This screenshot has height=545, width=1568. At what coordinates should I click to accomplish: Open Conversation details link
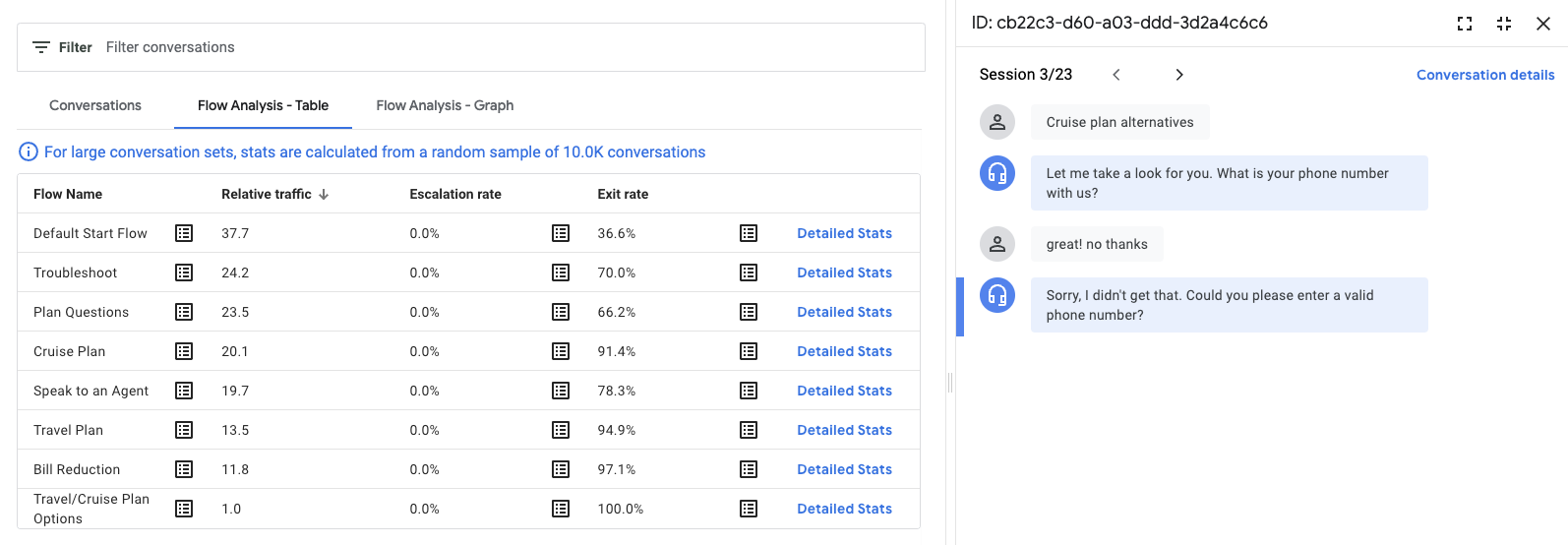tap(1485, 75)
